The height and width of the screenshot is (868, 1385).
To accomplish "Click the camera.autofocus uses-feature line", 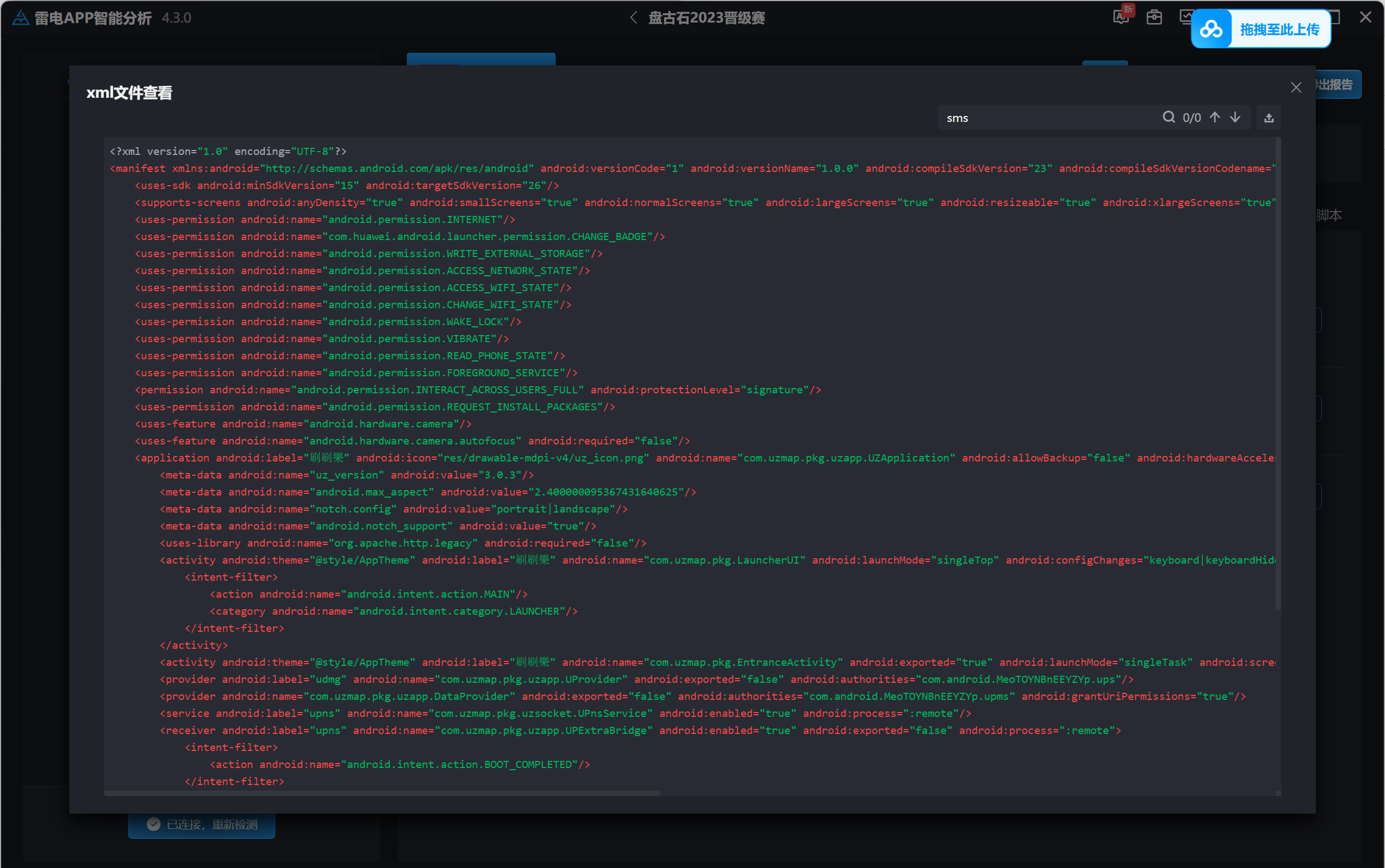I will [x=412, y=441].
